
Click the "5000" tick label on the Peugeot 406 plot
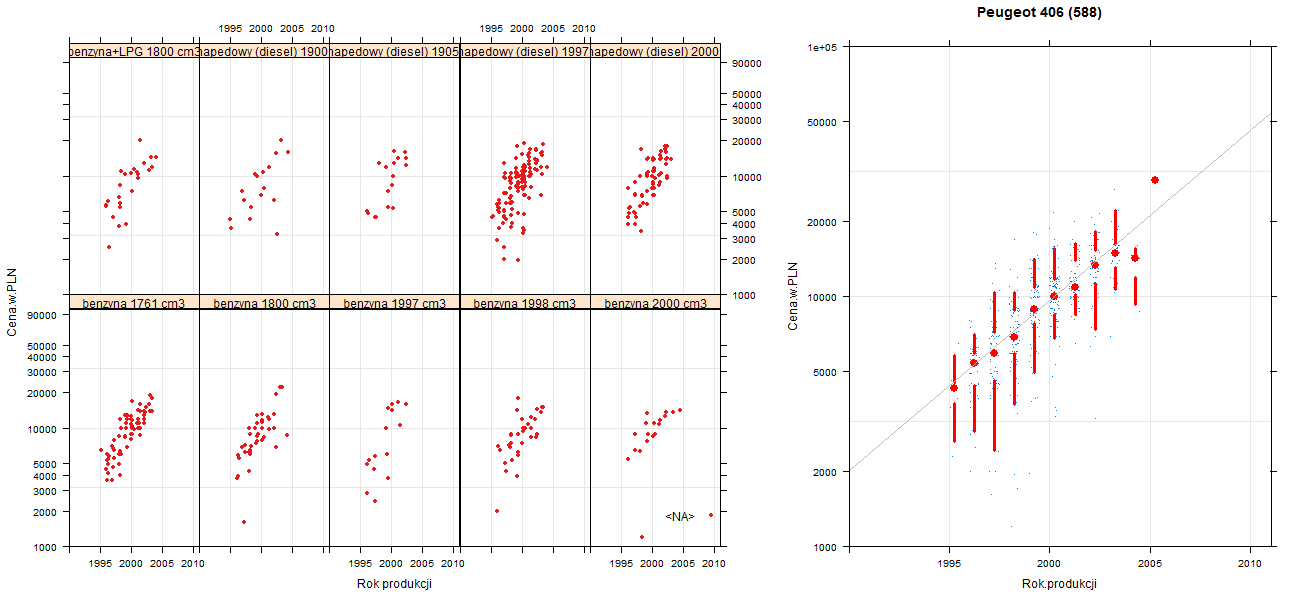coord(825,371)
